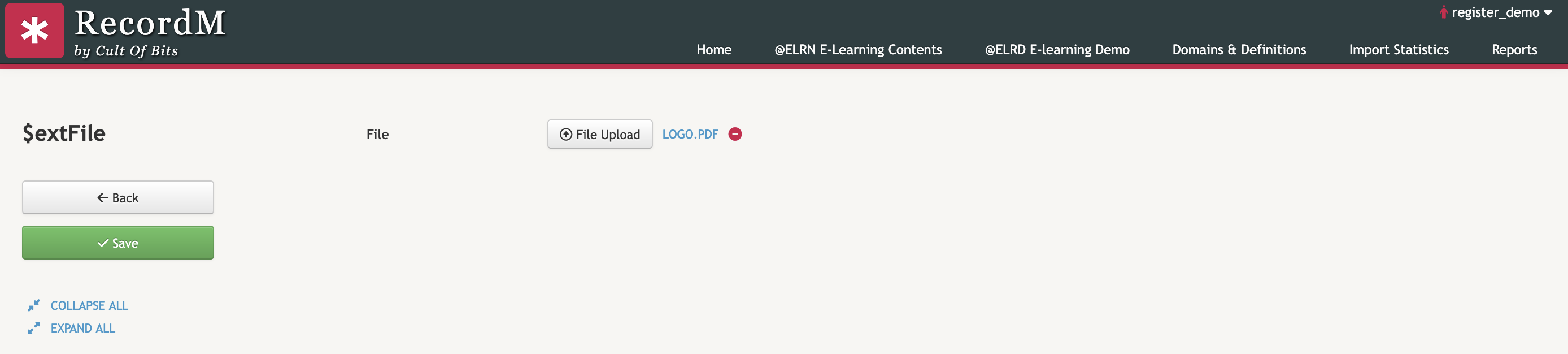Viewport: 1568px width, 354px height.
Task: Click the COLLAPSE ALL link
Action: pyautogui.click(x=89, y=306)
